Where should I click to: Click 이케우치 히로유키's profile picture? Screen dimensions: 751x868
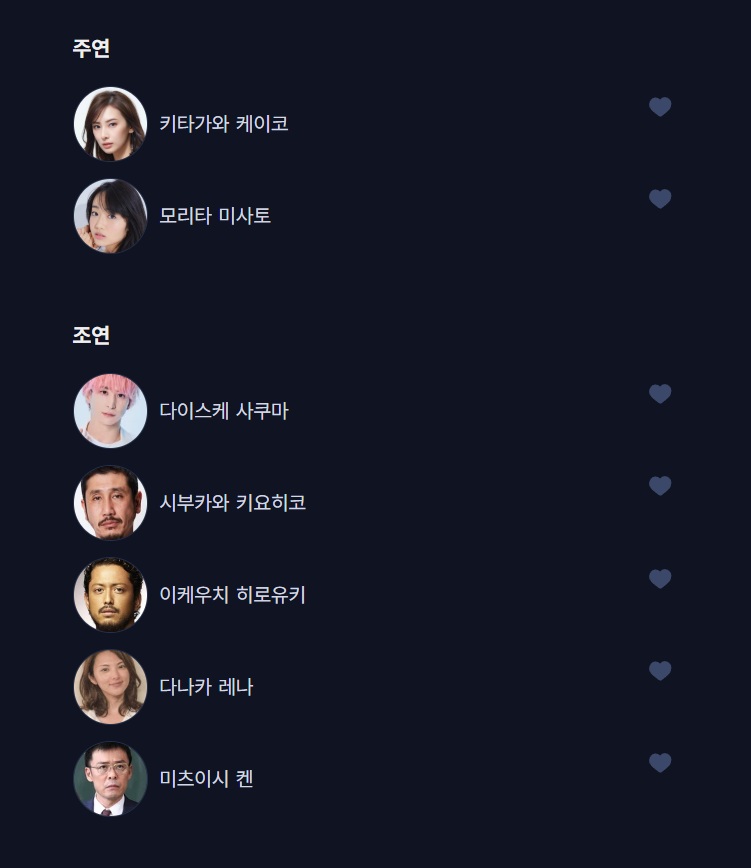tap(110, 595)
